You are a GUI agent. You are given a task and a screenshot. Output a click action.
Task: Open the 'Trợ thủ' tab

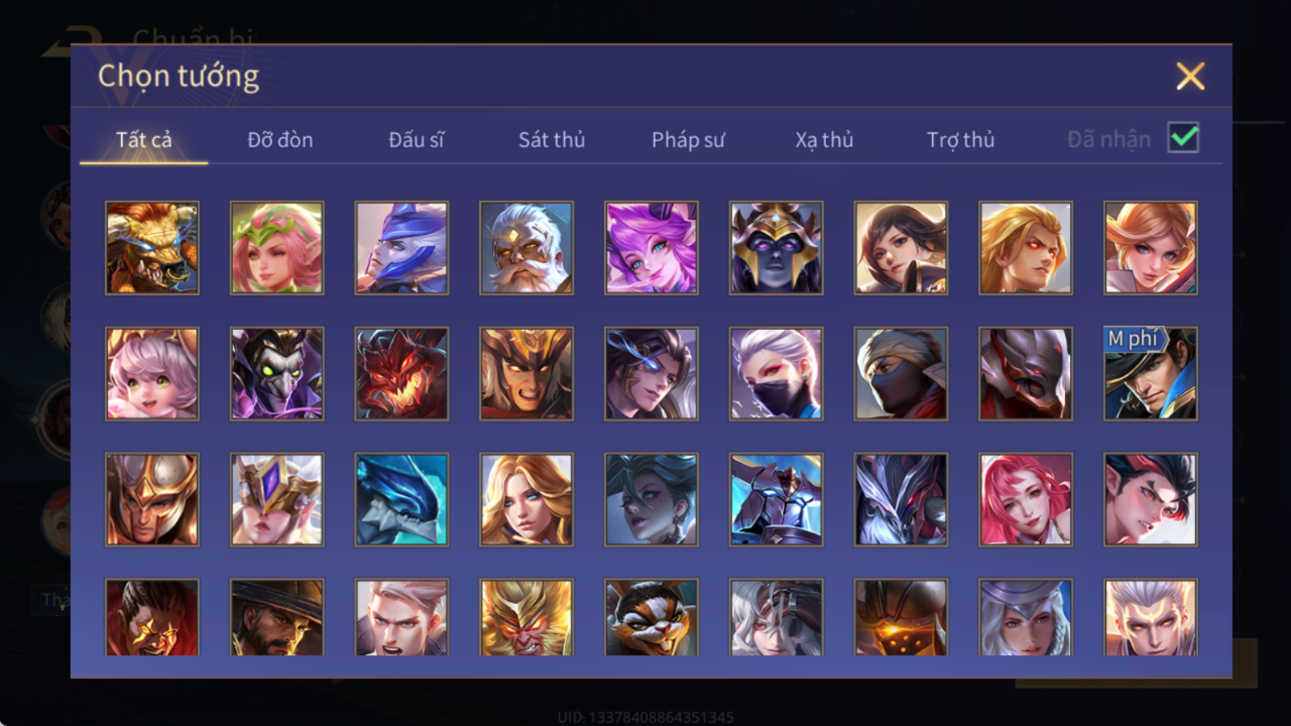pos(960,140)
